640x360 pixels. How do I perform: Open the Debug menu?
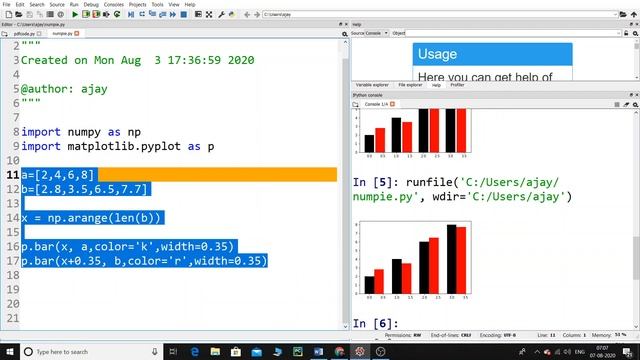pyautogui.click(x=91, y=4)
